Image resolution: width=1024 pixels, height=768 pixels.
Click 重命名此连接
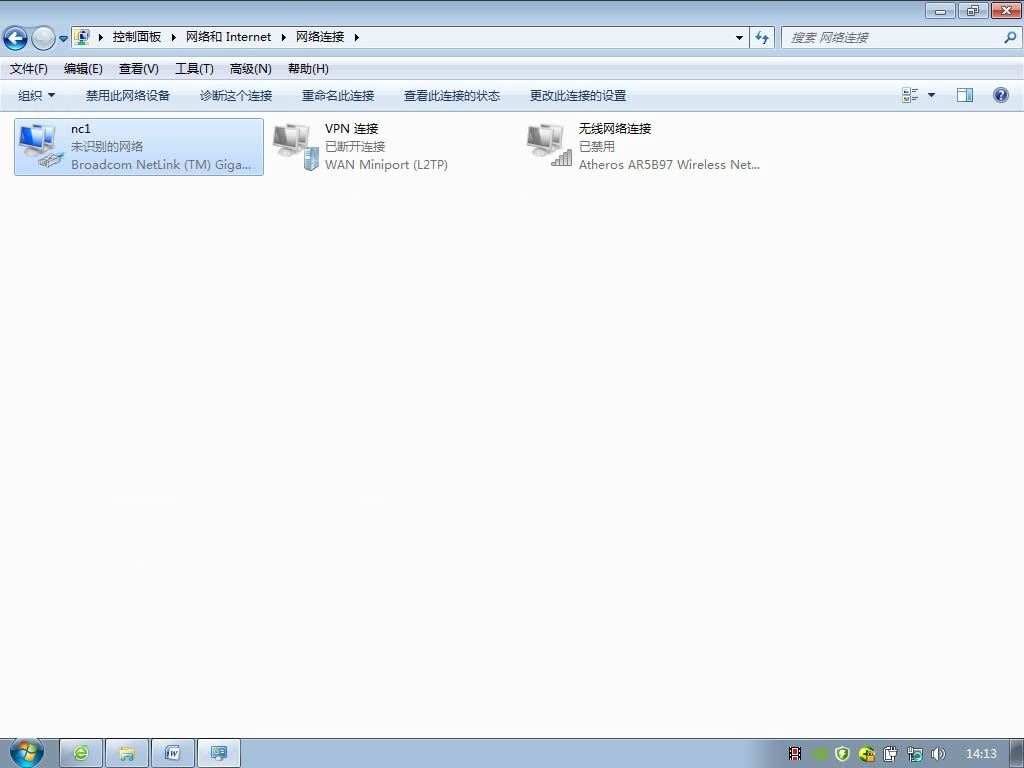point(338,95)
